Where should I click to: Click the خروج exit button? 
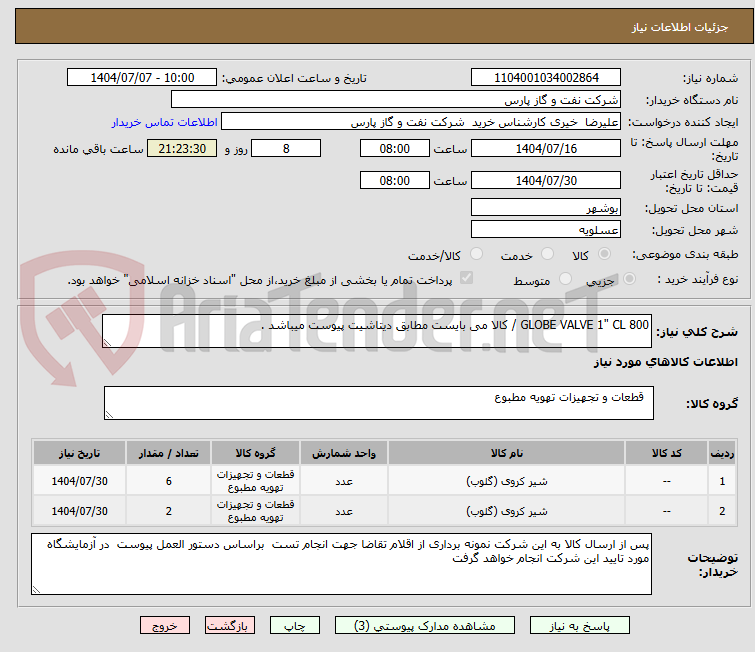(x=165, y=625)
